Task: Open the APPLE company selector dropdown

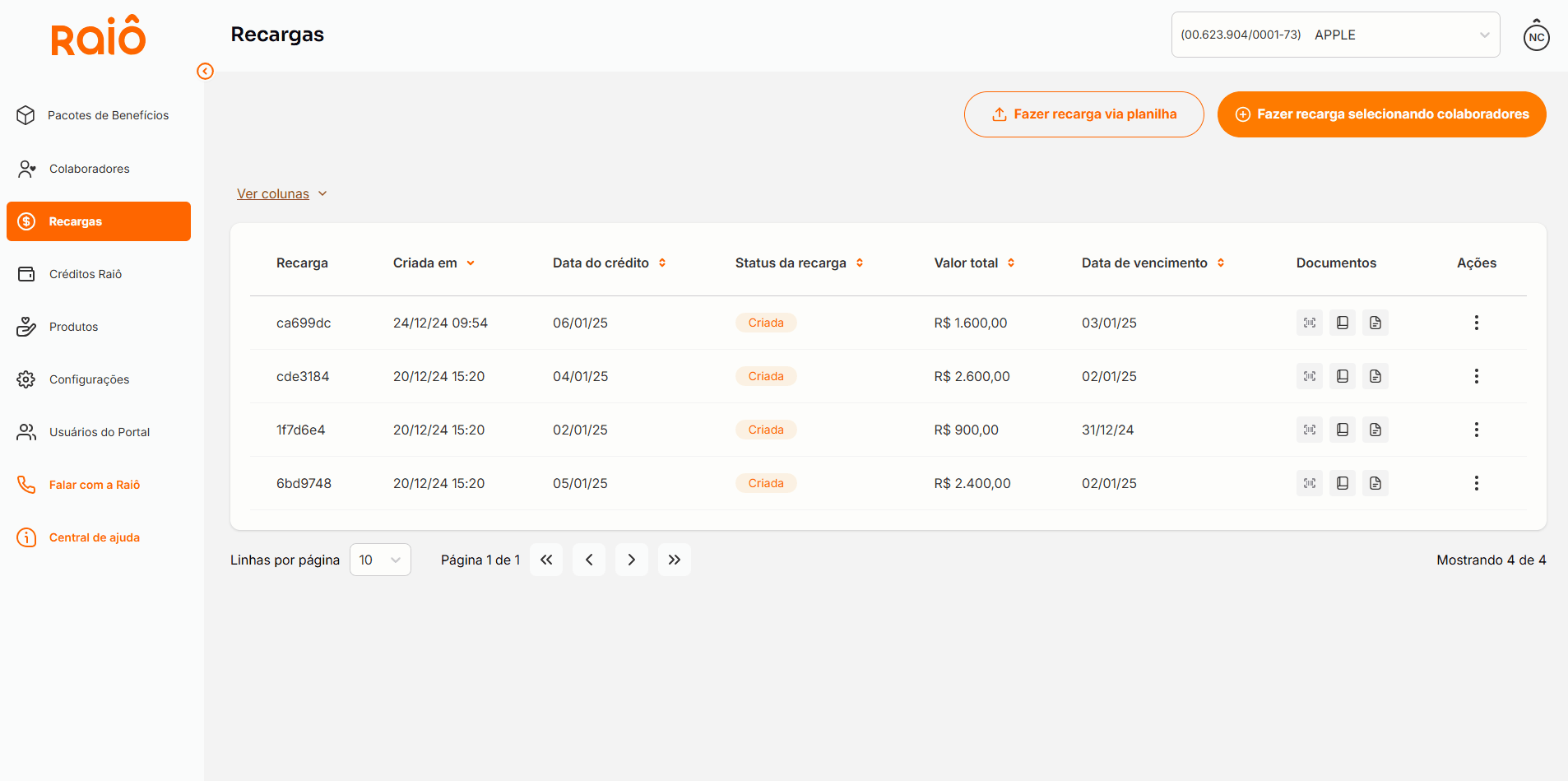Action: pyautogui.click(x=1335, y=35)
